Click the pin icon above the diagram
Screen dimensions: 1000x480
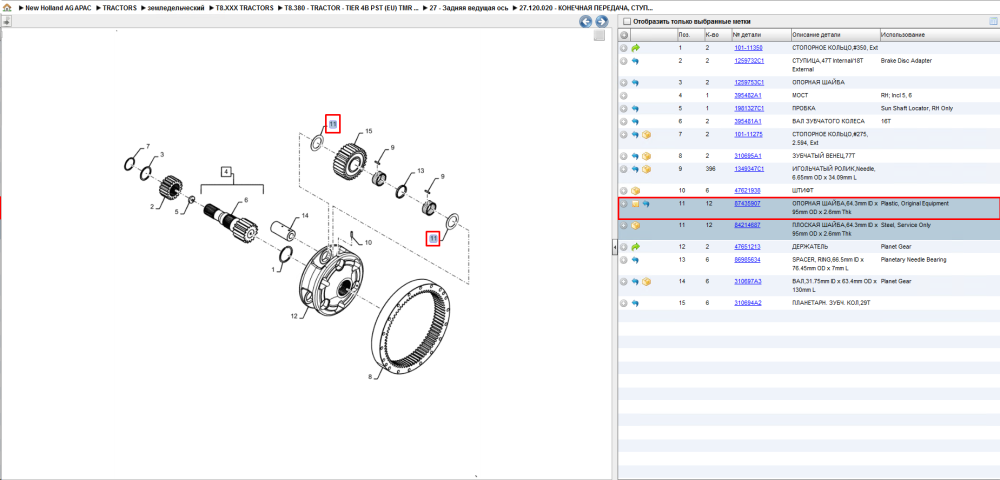point(6,21)
